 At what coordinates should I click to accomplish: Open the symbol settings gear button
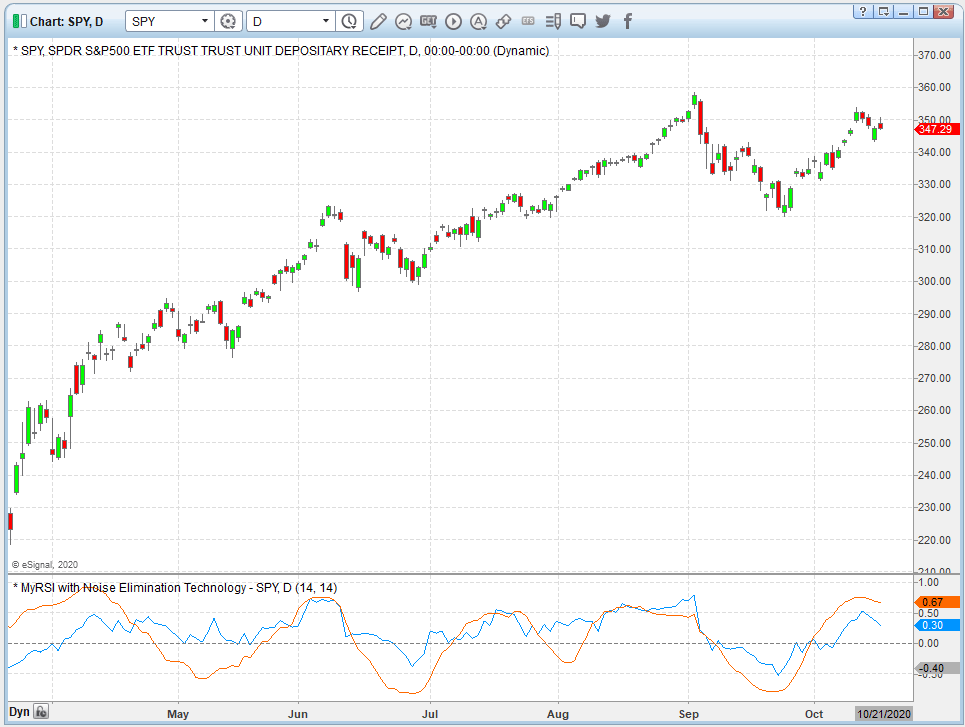(228, 22)
